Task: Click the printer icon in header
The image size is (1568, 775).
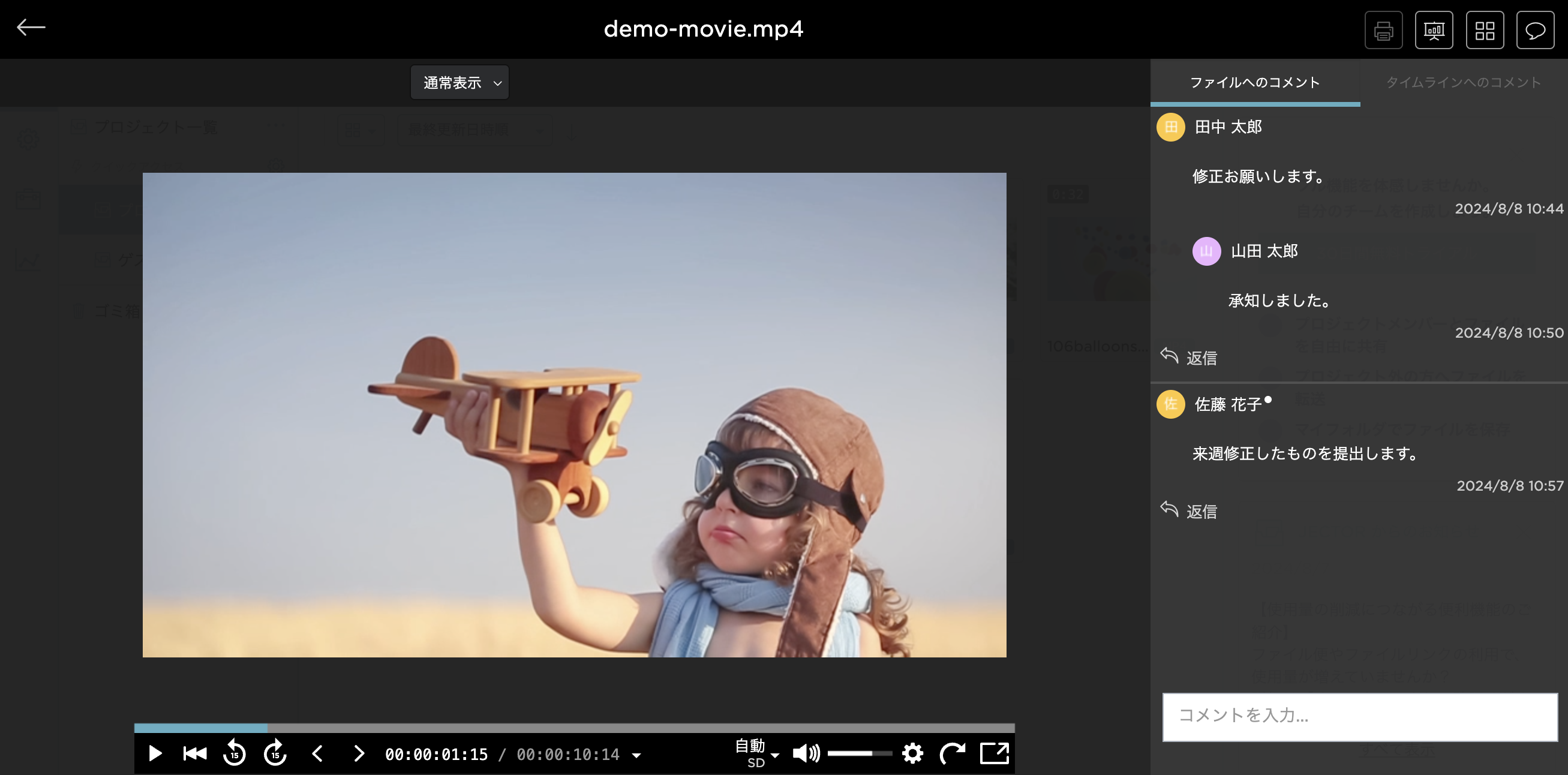Action: [x=1383, y=31]
